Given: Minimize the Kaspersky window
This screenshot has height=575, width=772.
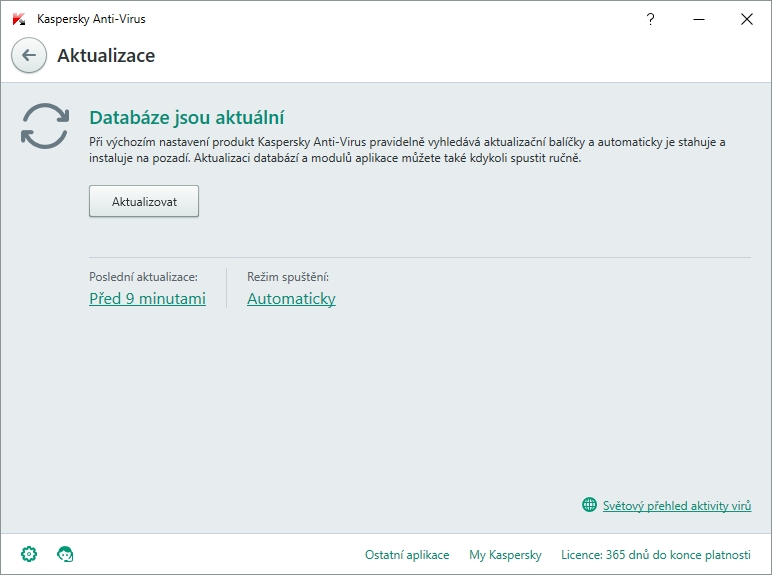Looking at the screenshot, I should [699, 19].
